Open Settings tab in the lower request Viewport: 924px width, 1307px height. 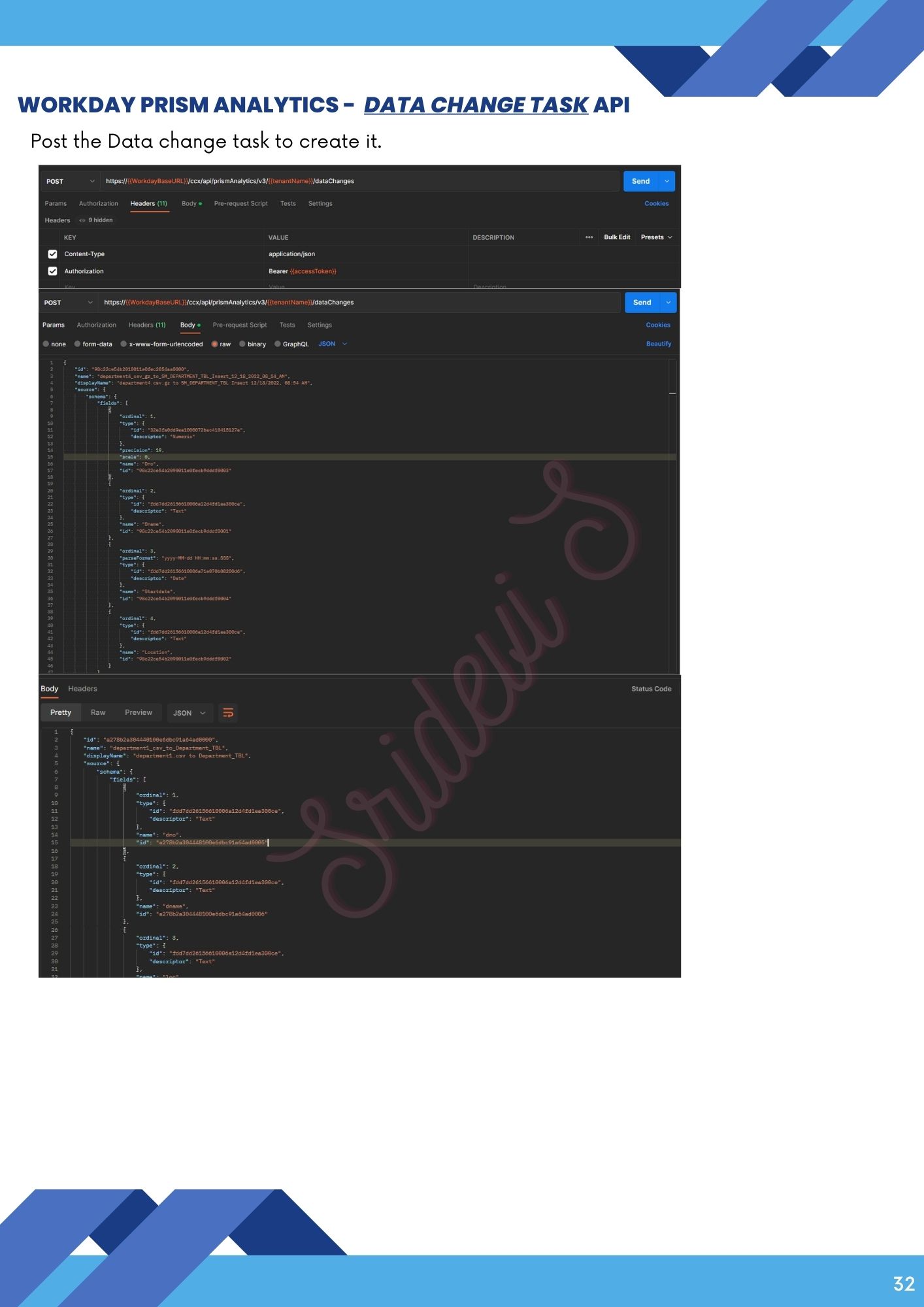pos(320,325)
